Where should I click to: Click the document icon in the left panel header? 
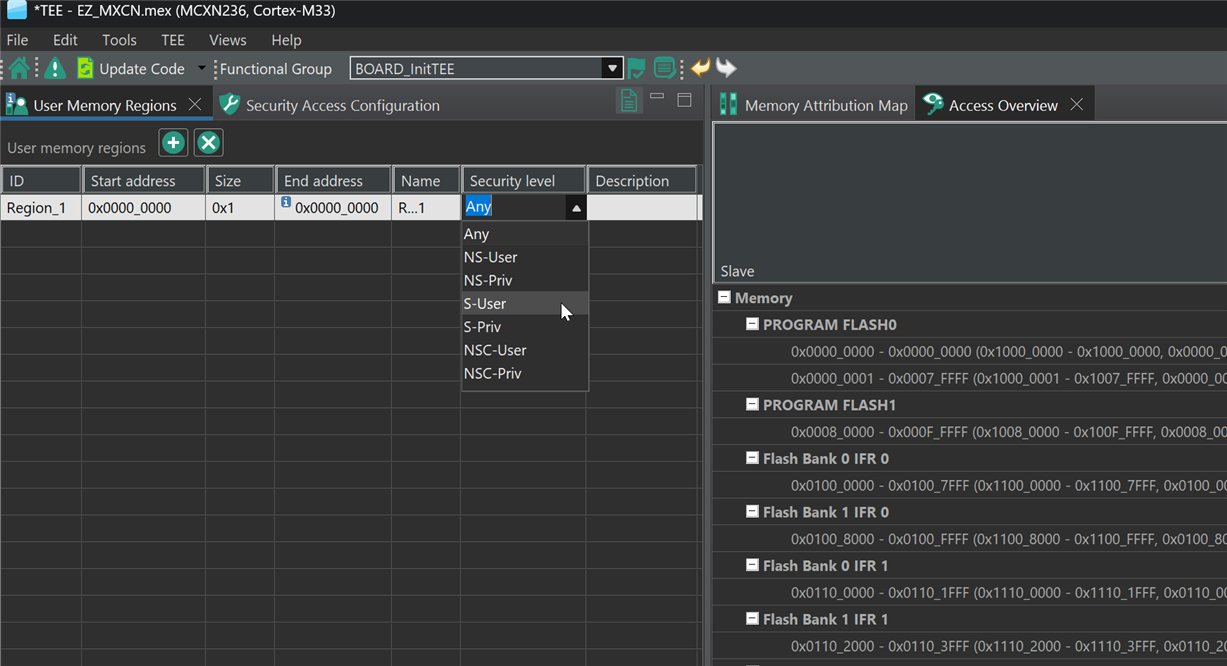click(x=629, y=100)
